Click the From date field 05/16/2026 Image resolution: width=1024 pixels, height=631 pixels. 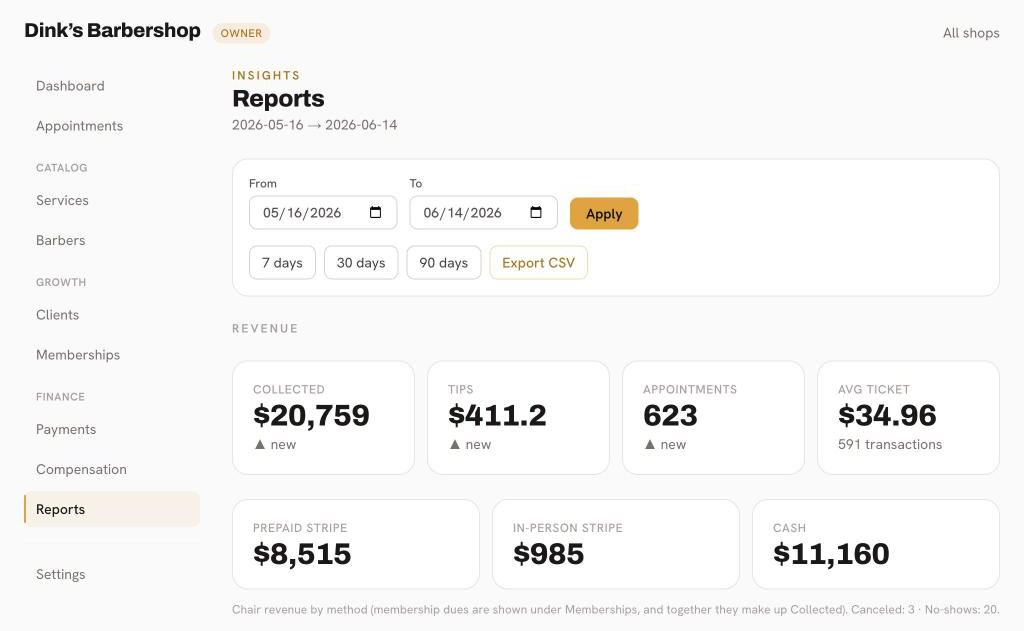coord(323,212)
